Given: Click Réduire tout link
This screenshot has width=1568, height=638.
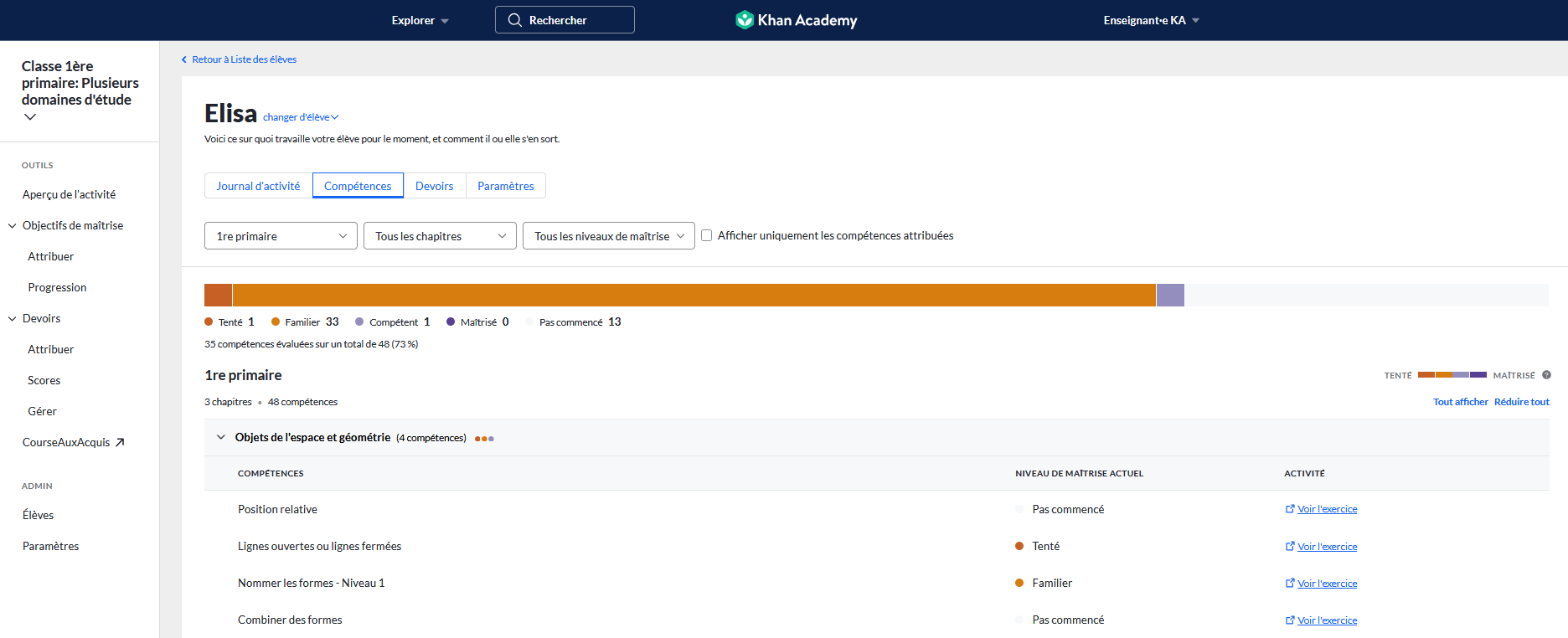Looking at the screenshot, I should (1522, 402).
